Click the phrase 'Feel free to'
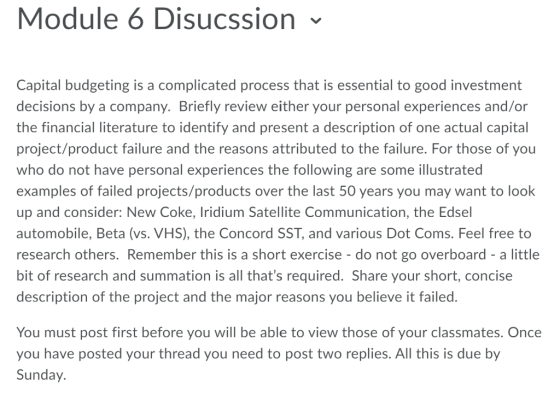560x394 pixels. (495, 233)
